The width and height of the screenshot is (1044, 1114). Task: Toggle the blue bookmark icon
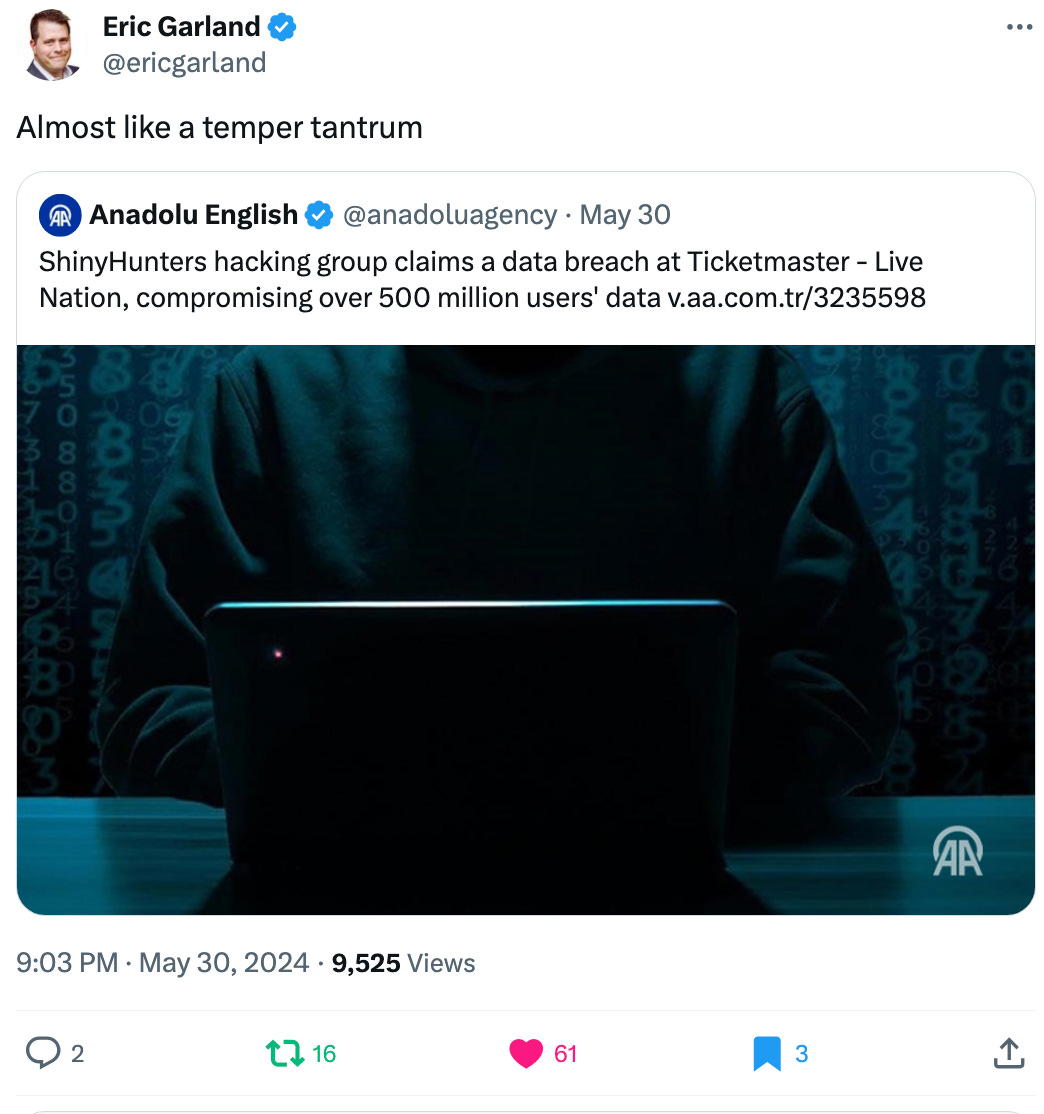point(767,1053)
